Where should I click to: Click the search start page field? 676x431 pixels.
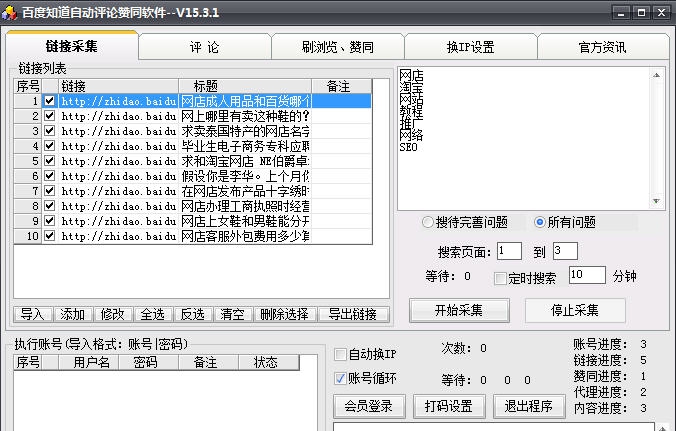tap(509, 251)
